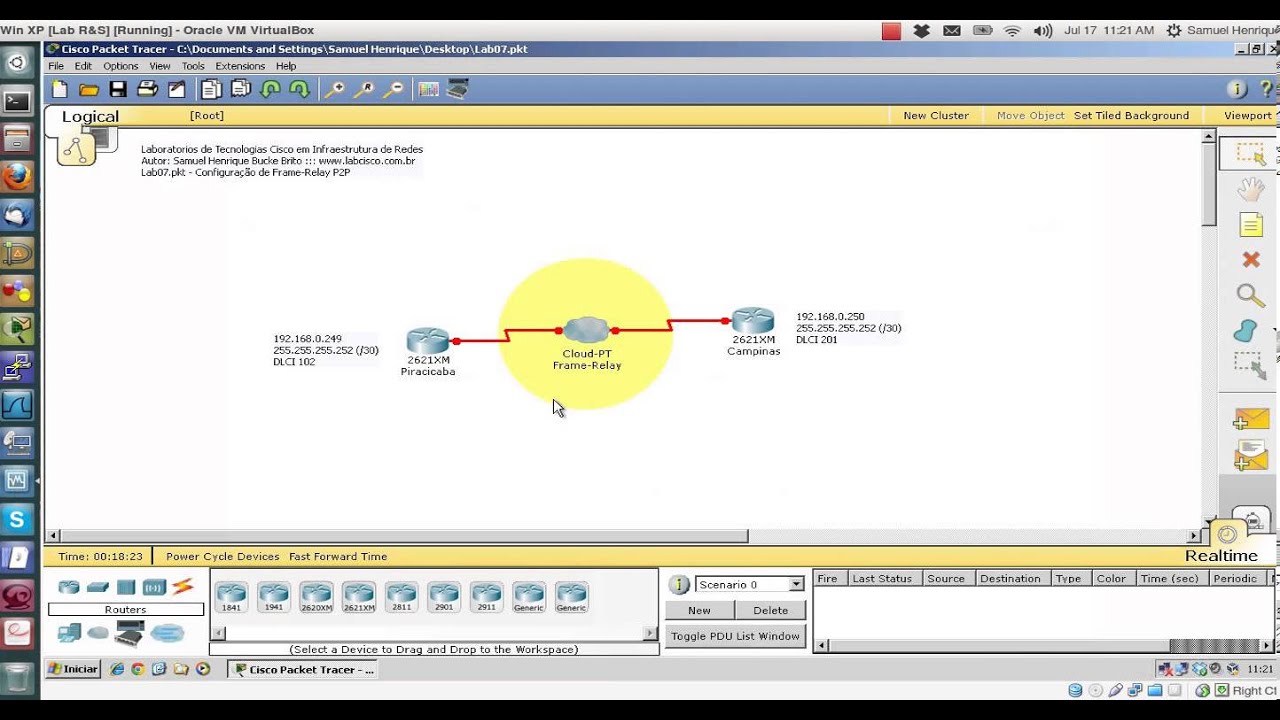Reset zoom with the R magnifier
Viewport: 1280px width, 720px height.
364,89
